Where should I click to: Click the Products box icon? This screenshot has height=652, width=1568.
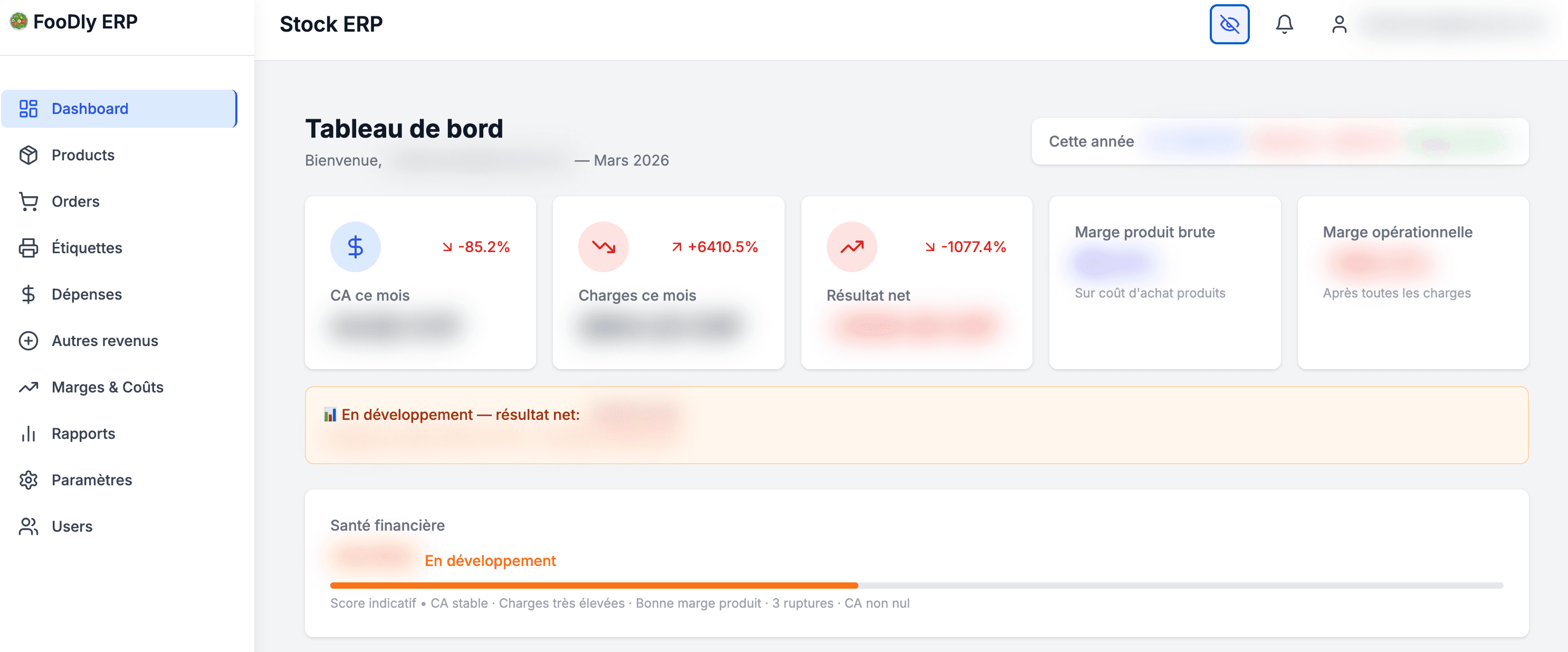(28, 155)
